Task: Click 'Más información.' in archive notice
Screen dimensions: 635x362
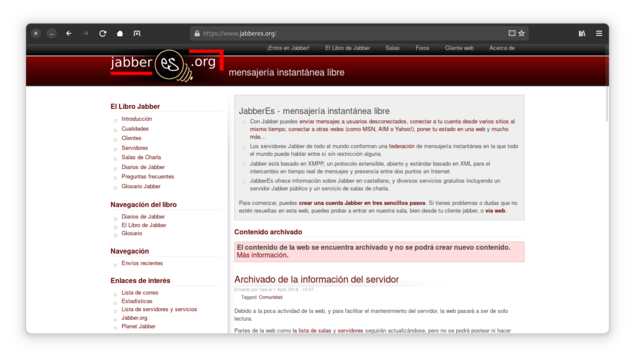Action: [262, 255]
